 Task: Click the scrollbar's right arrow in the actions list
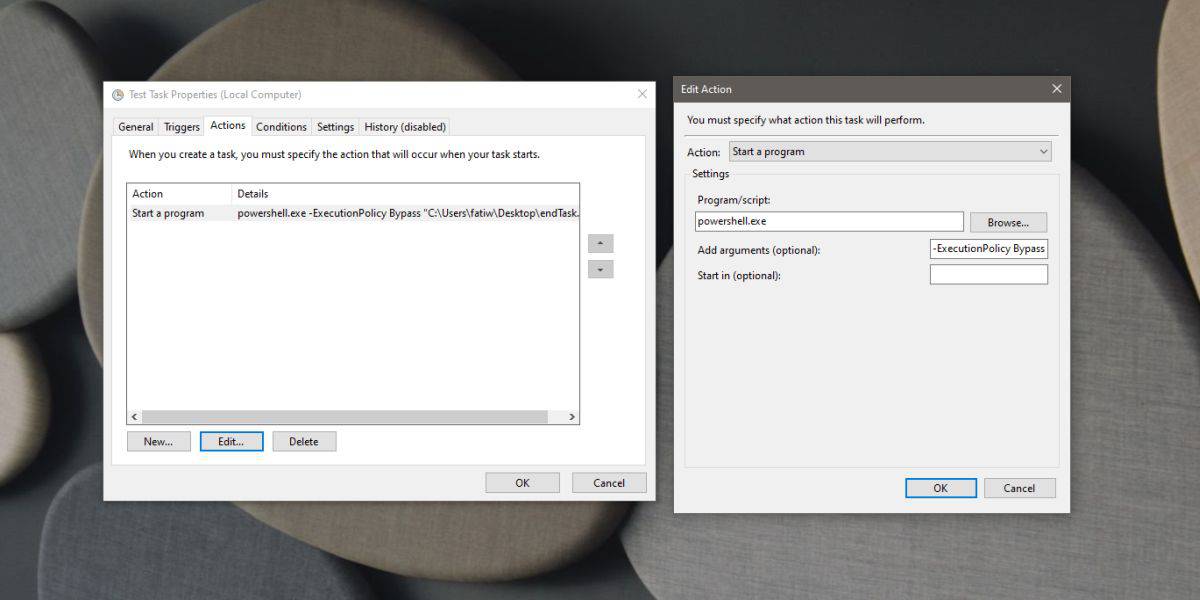572,417
